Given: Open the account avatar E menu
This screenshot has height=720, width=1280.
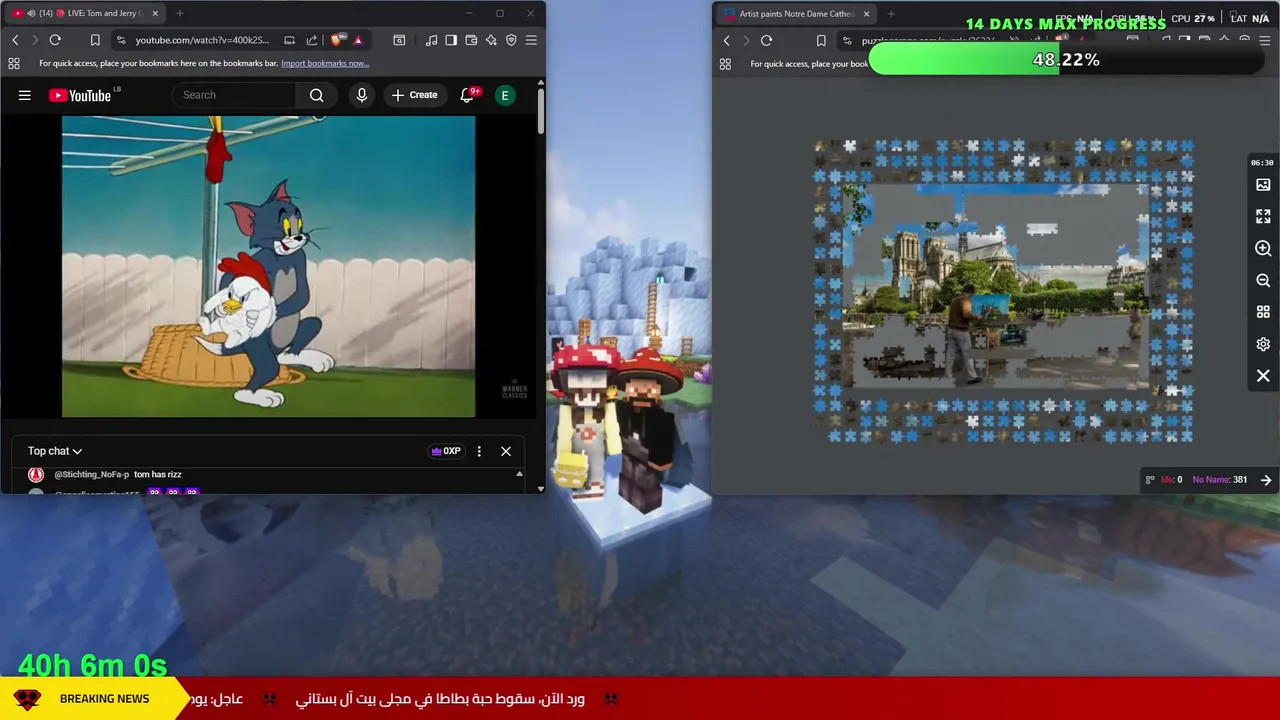Looking at the screenshot, I should 505,95.
